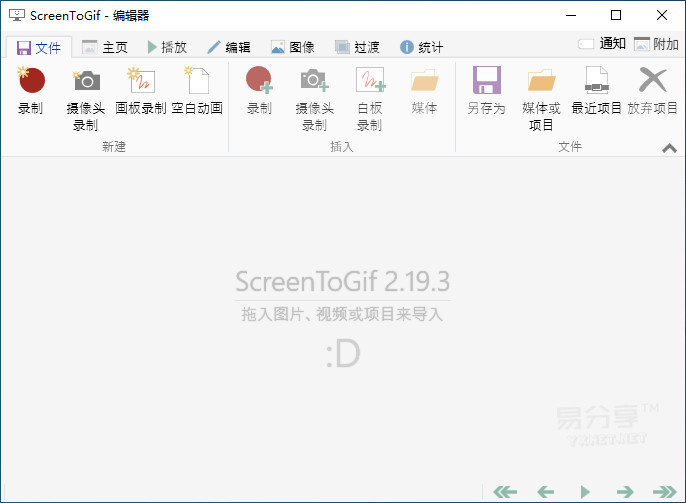686x503 pixels.
Task: Open the new webcam recorder (摄像头录制) under 新建
Action: coord(86,98)
